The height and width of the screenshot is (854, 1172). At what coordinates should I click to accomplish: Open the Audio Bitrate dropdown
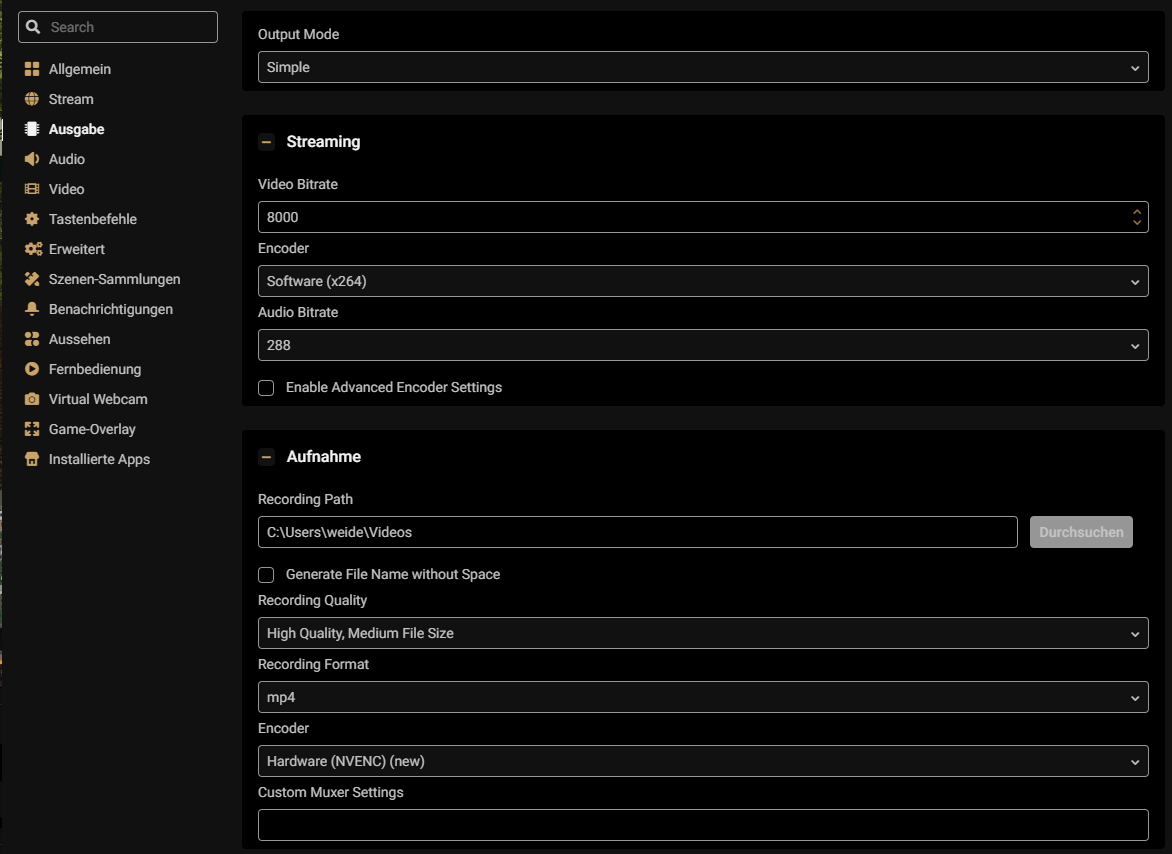703,345
